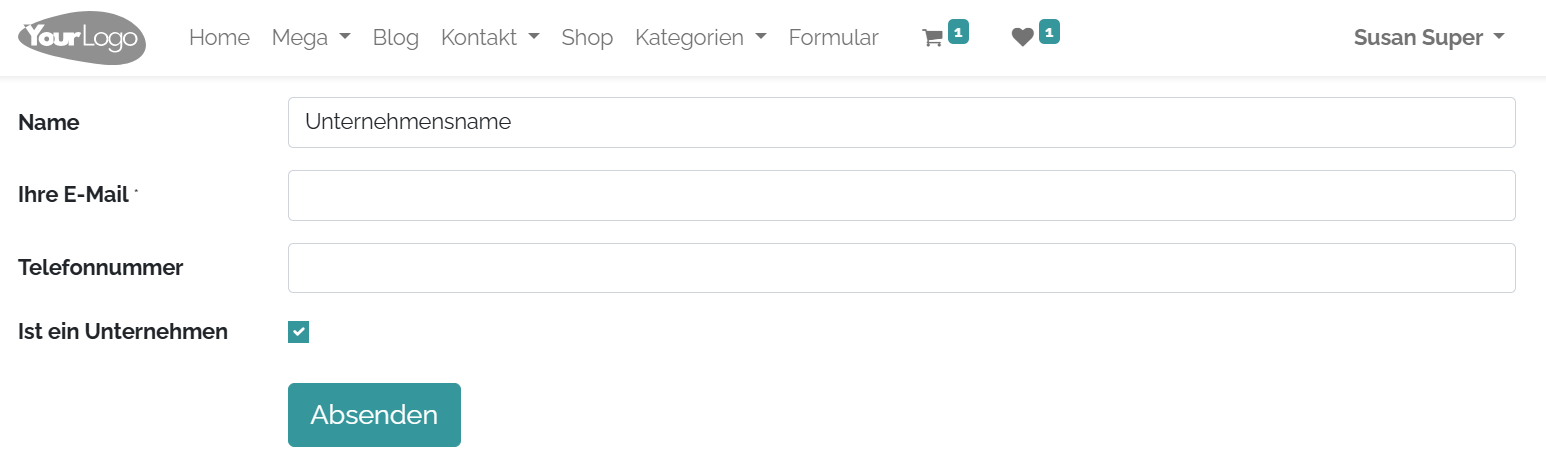Select the Telefonnummer input field
The height and width of the screenshot is (457, 1546).
click(x=901, y=268)
